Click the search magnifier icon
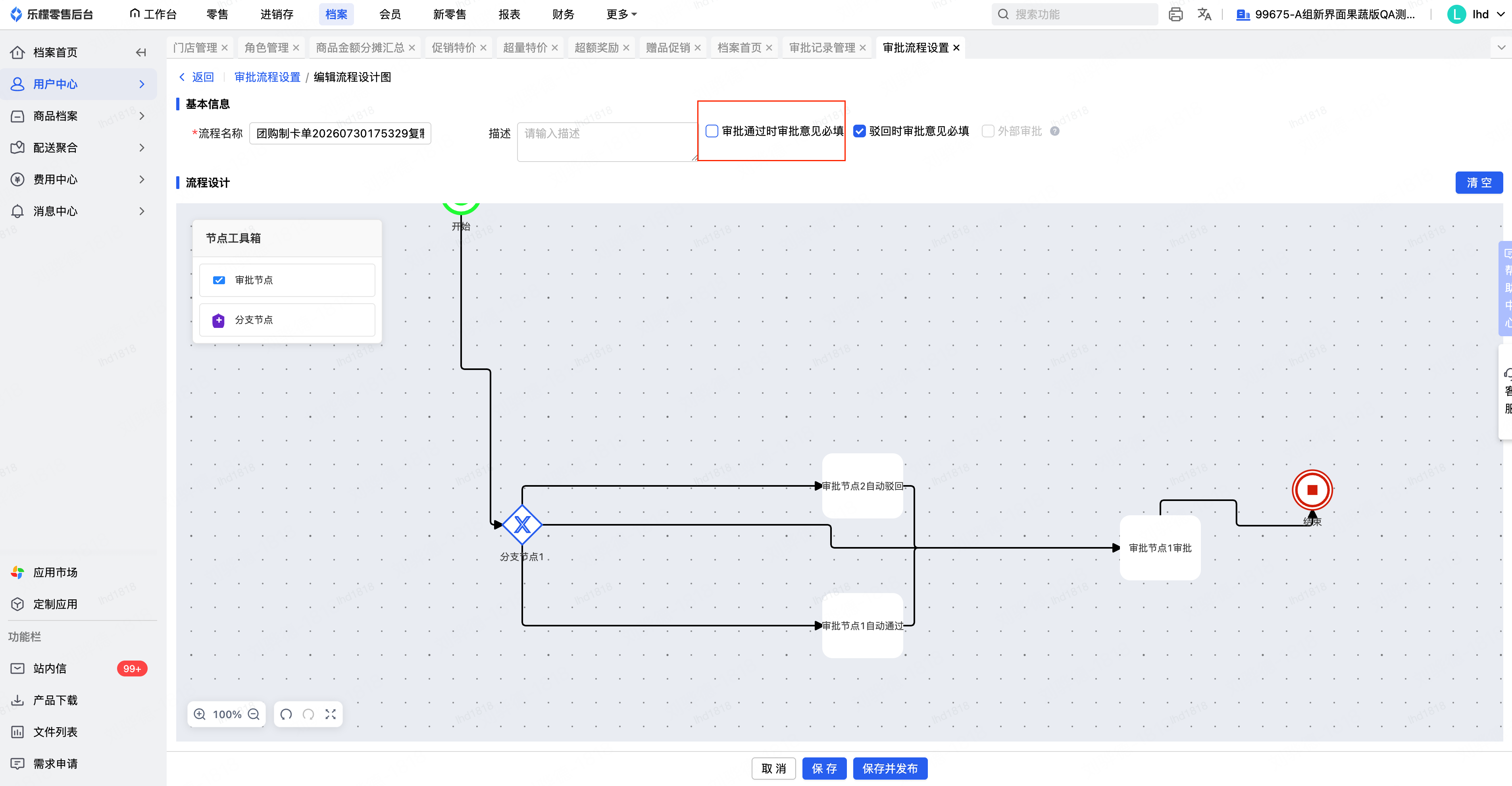1512x786 pixels. point(1003,14)
